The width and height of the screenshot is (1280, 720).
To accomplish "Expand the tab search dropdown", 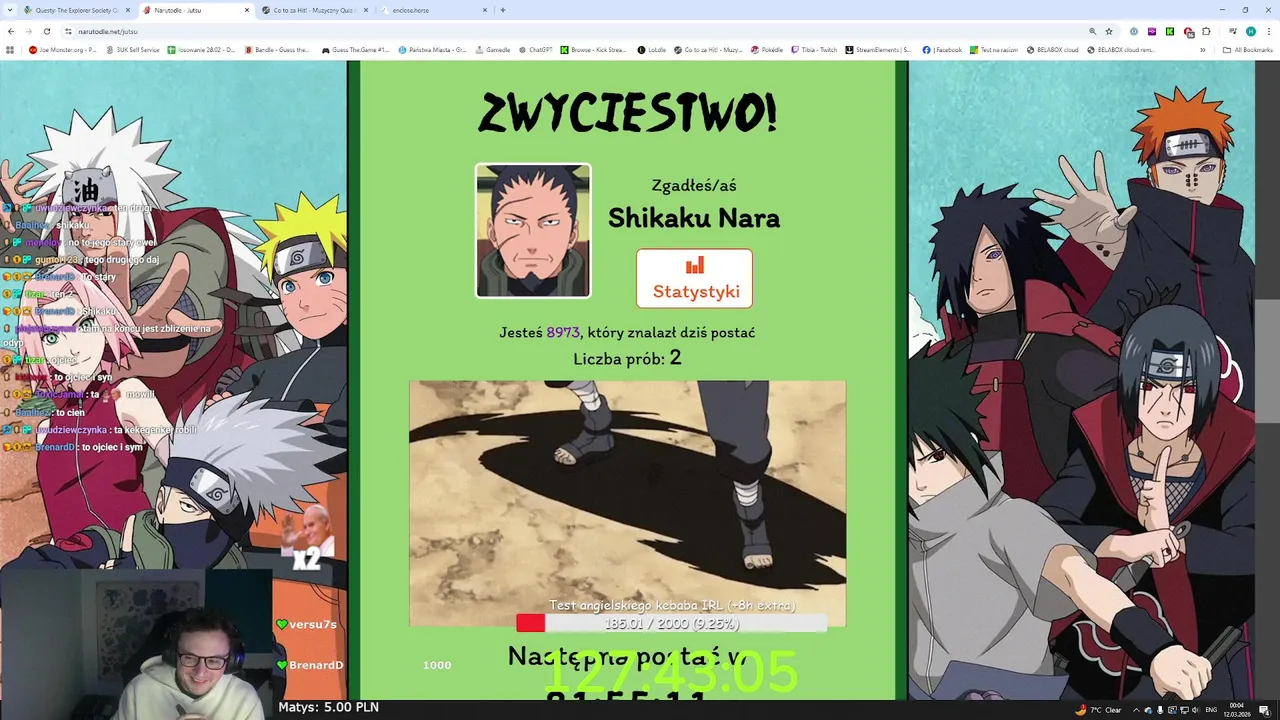I will point(9,10).
